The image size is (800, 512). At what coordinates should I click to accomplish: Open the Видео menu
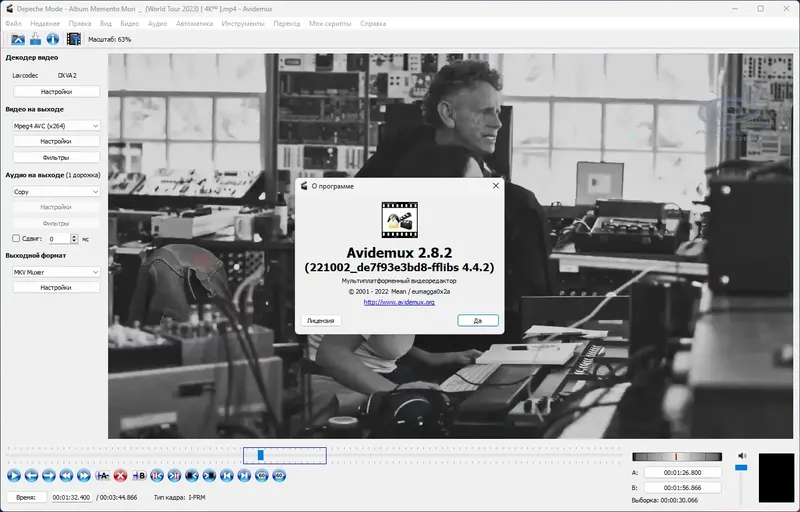point(130,23)
